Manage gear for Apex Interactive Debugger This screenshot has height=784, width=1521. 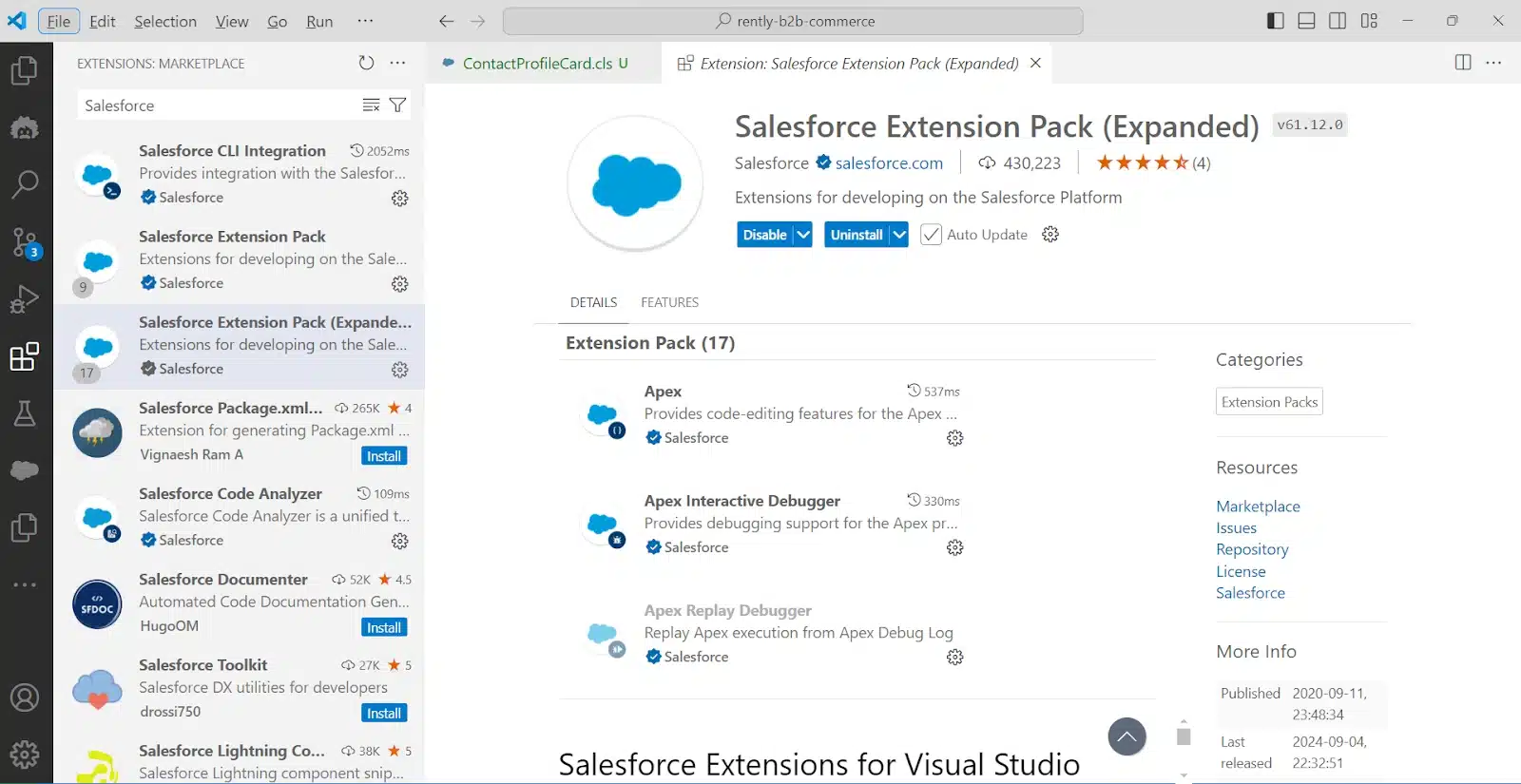click(x=955, y=547)
